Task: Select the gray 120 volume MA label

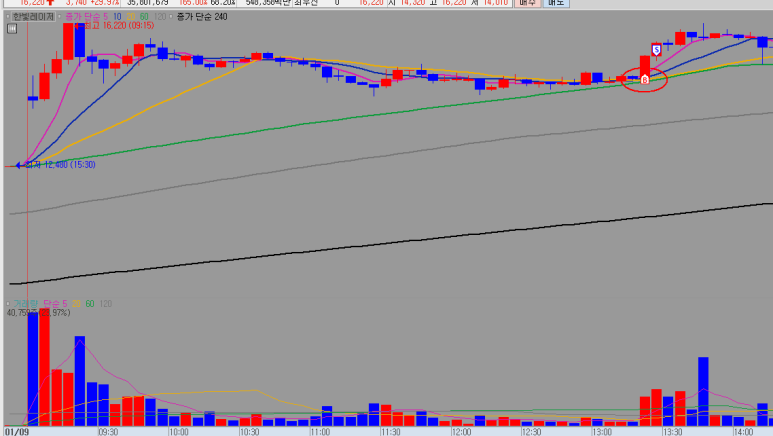Action: click(x=105, y=304)
